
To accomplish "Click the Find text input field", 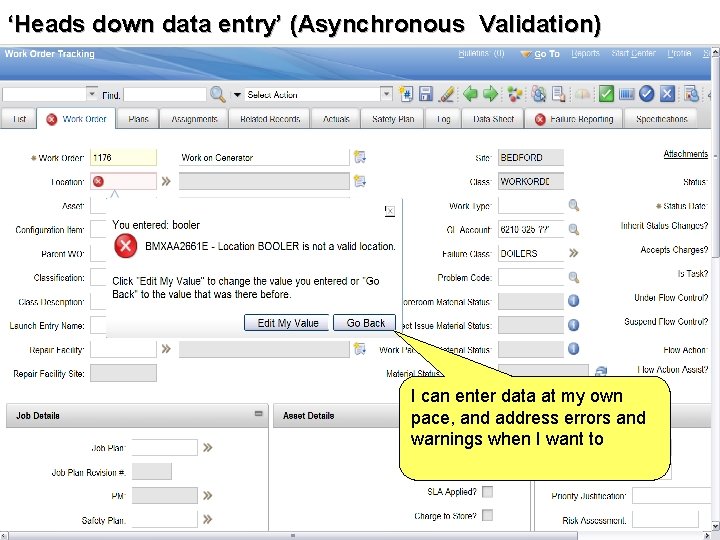I will (164, 95).
